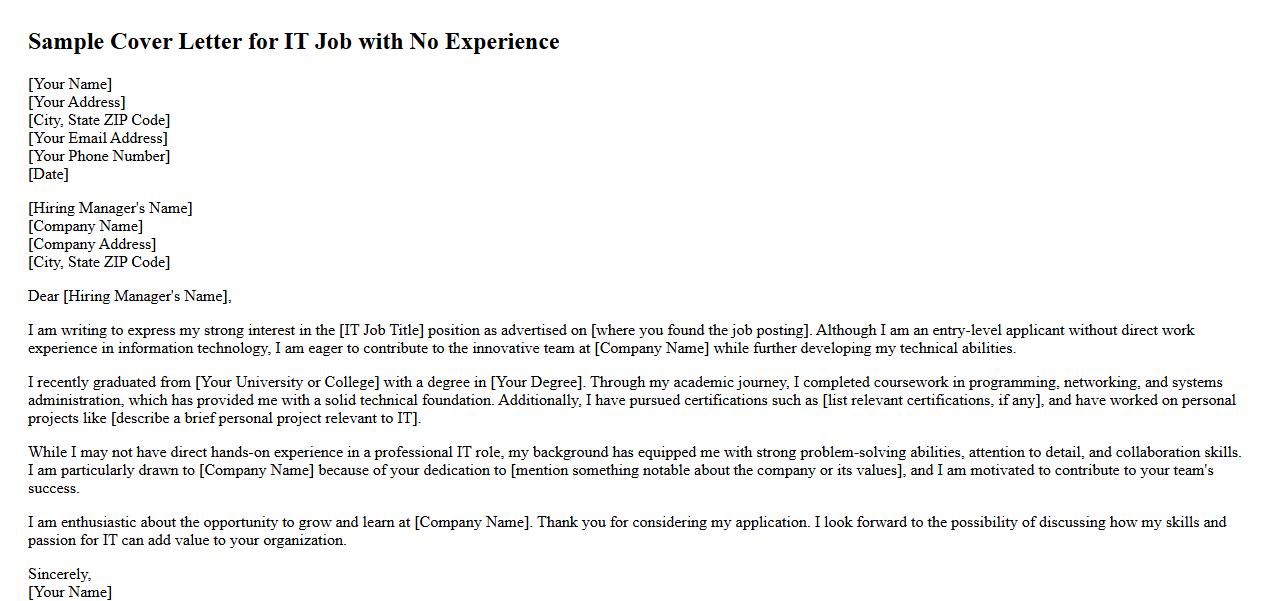Screen dimensions: 1278x601
Task: Click [Your Name] in the sender address block
Action: click(70, 84)
